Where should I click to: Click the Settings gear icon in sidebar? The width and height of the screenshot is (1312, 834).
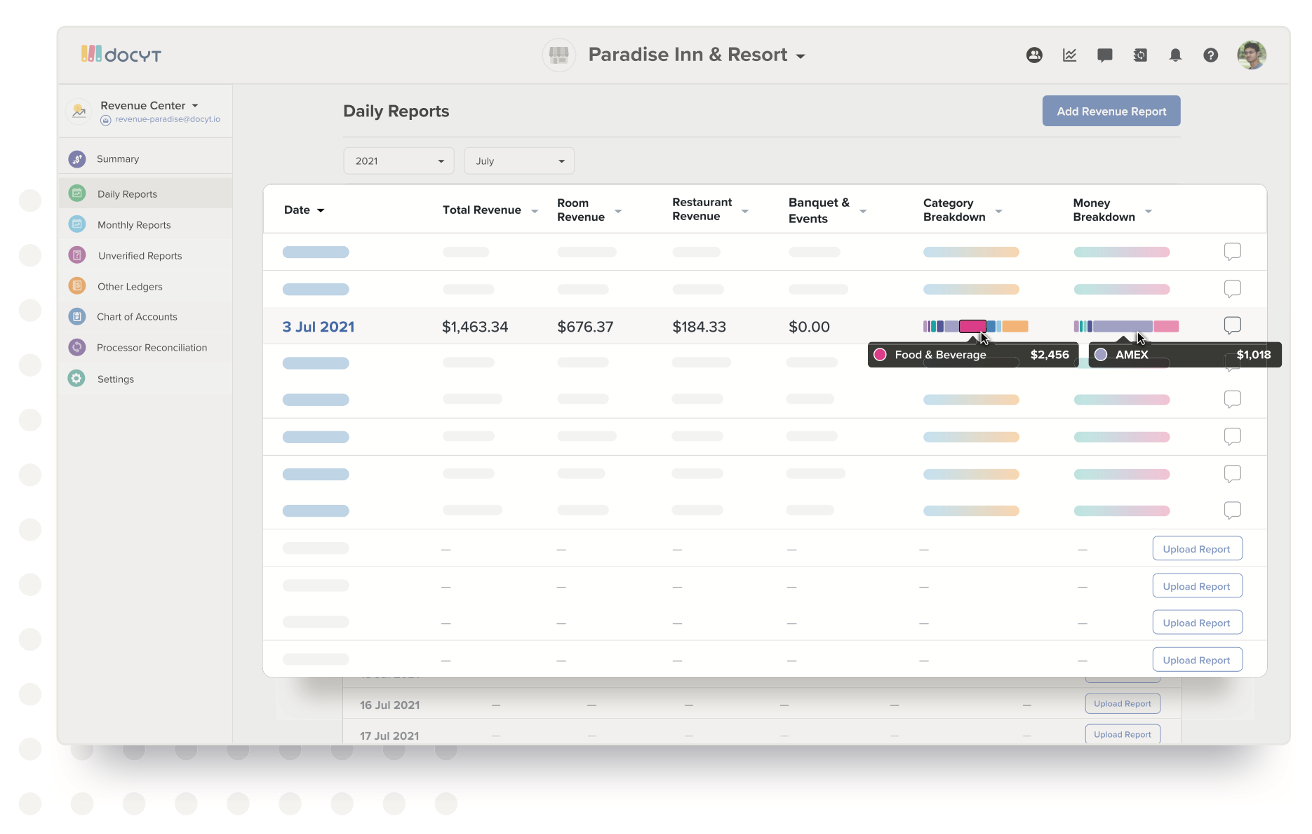(x=77, y=379)
